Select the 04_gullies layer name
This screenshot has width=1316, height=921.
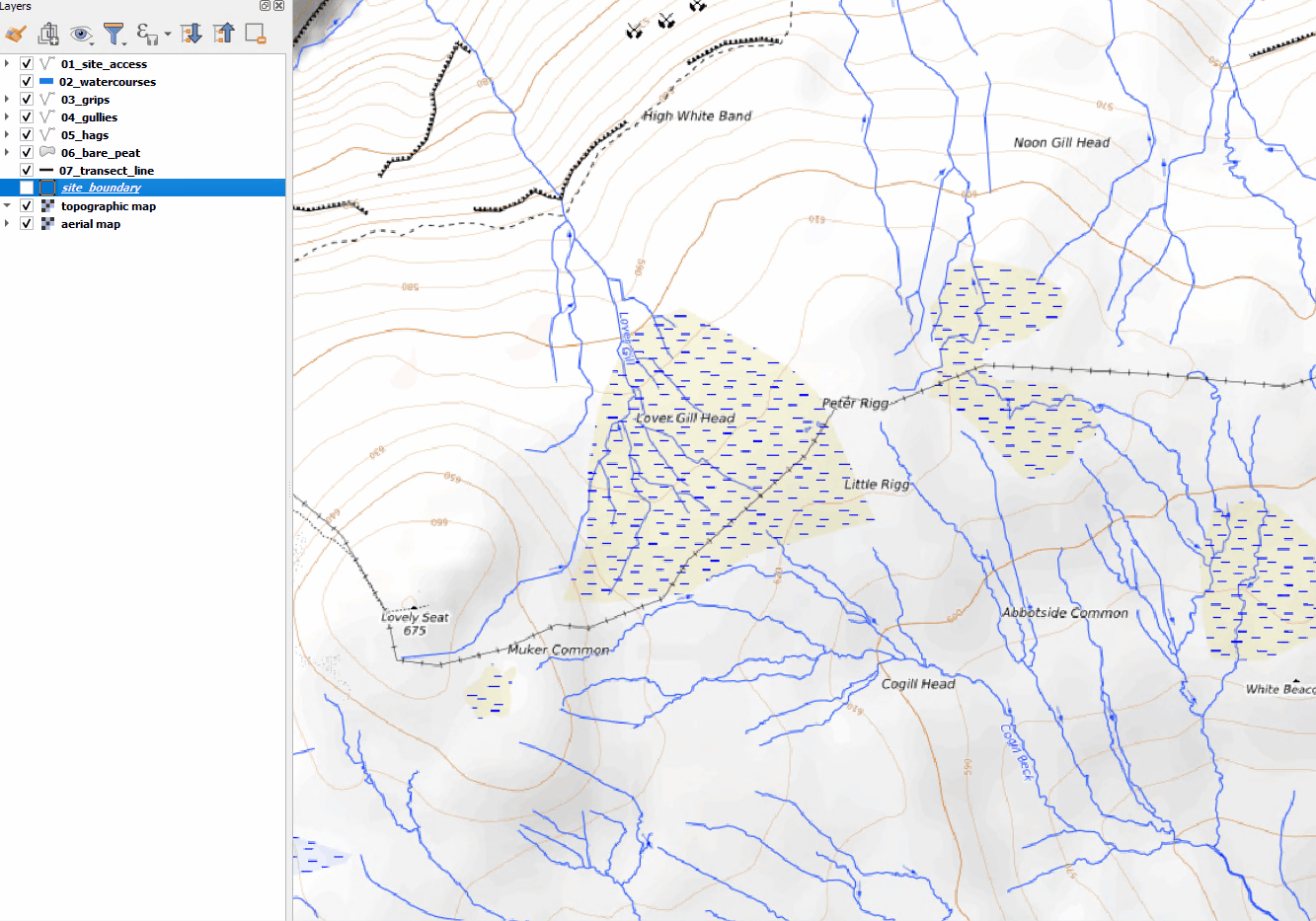[89, 117]
